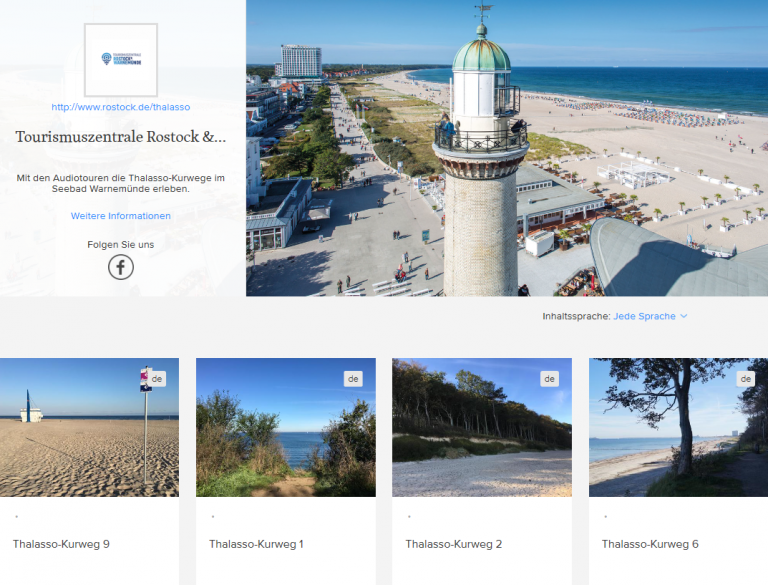Select the 'Thalasso-Kurweg 2' title

(453, 544)
